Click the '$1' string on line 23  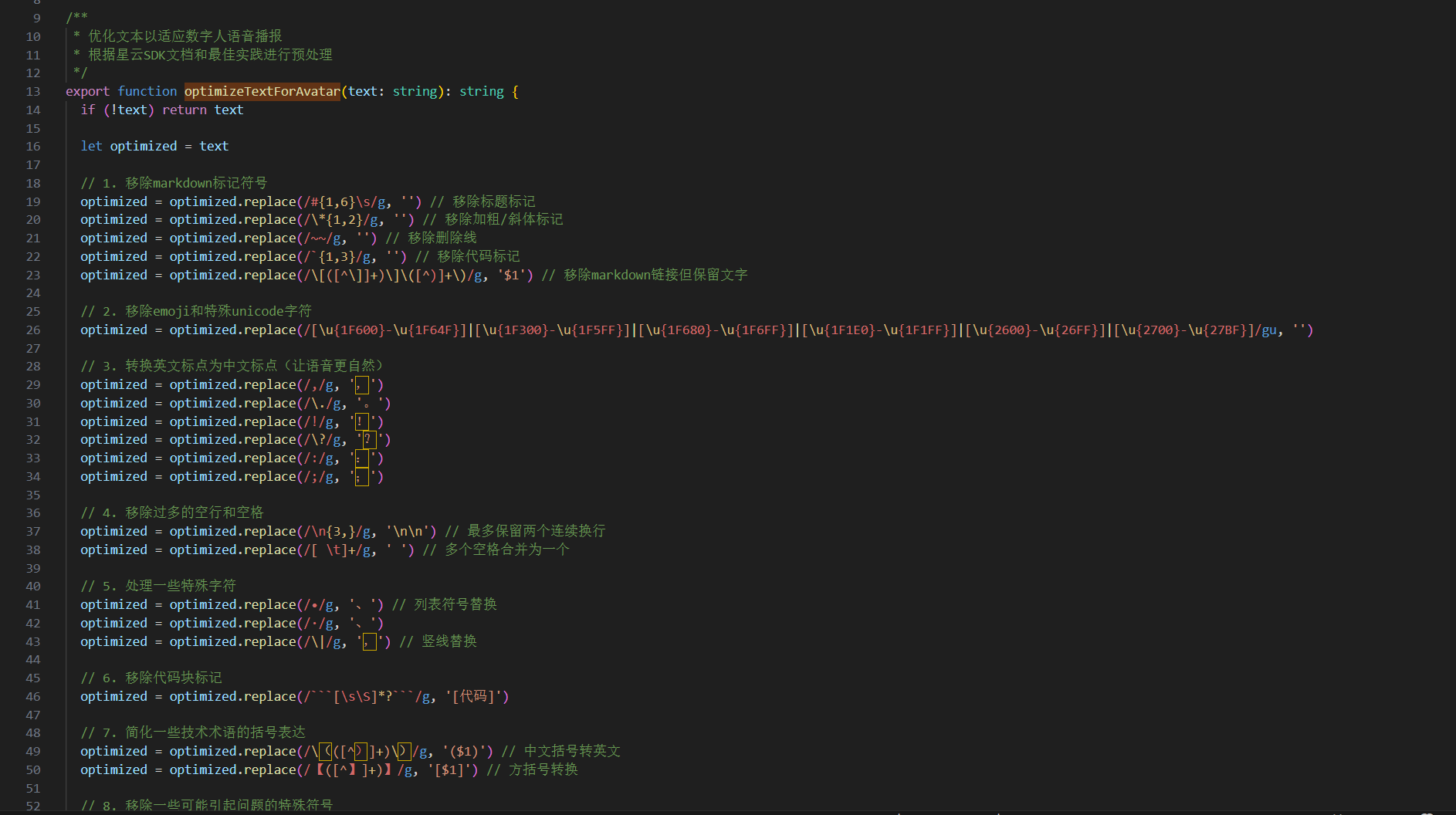pos(515,275)
